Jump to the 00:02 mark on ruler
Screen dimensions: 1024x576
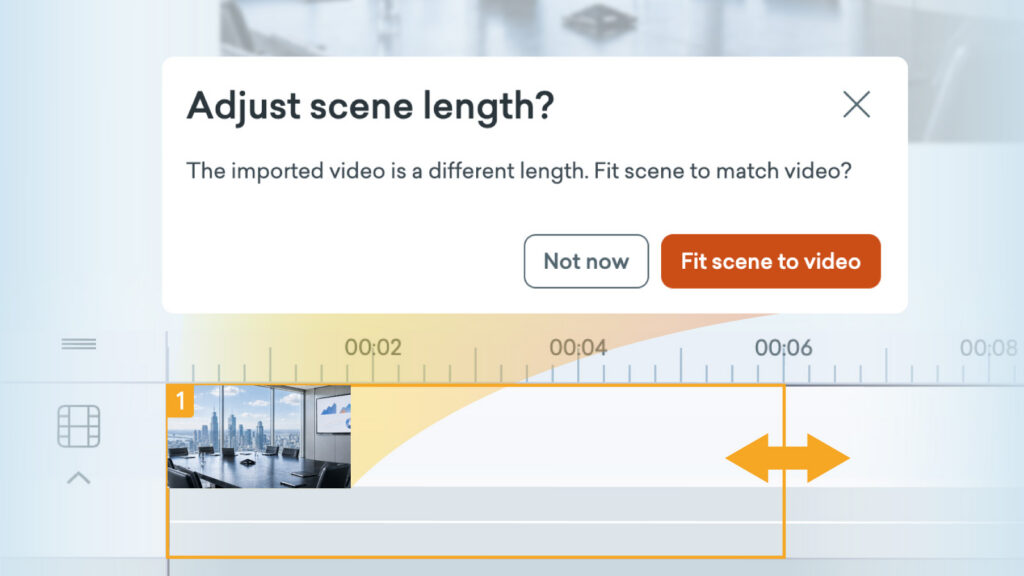point(373,347)
